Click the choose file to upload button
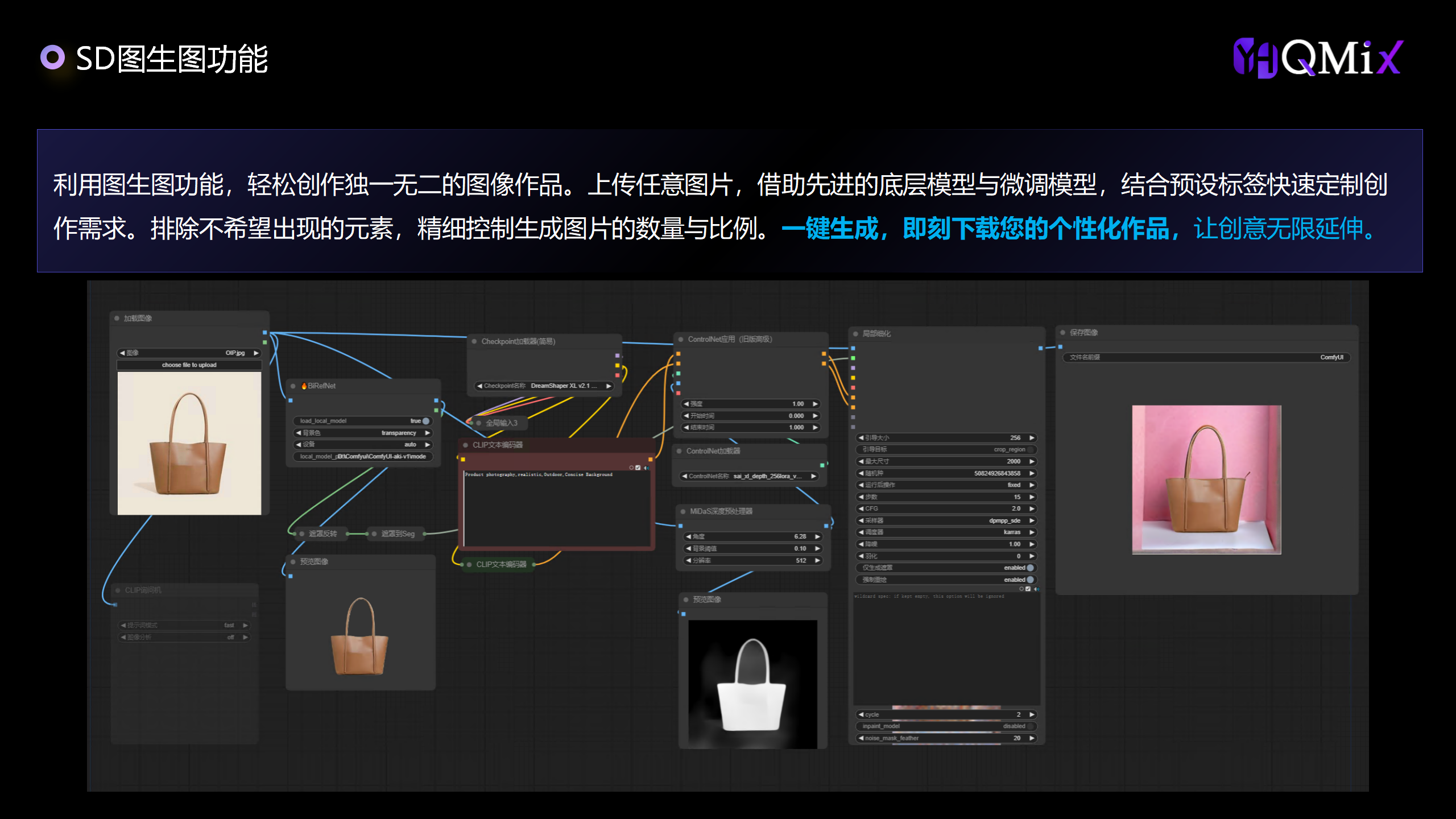 (x=189, y=365)
